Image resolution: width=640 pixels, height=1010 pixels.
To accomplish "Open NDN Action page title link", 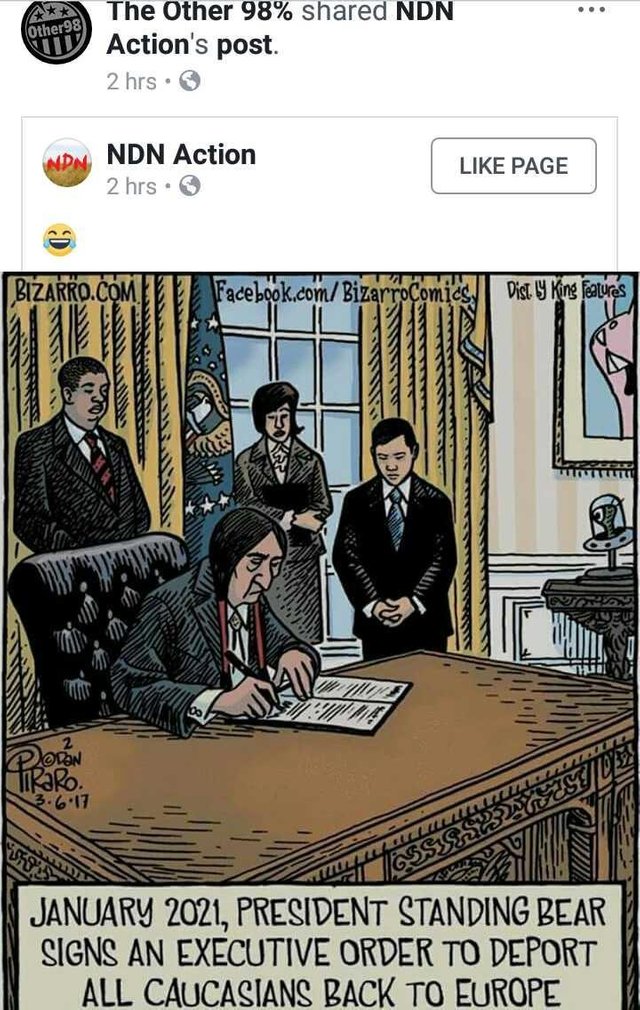I will point(182,155).
